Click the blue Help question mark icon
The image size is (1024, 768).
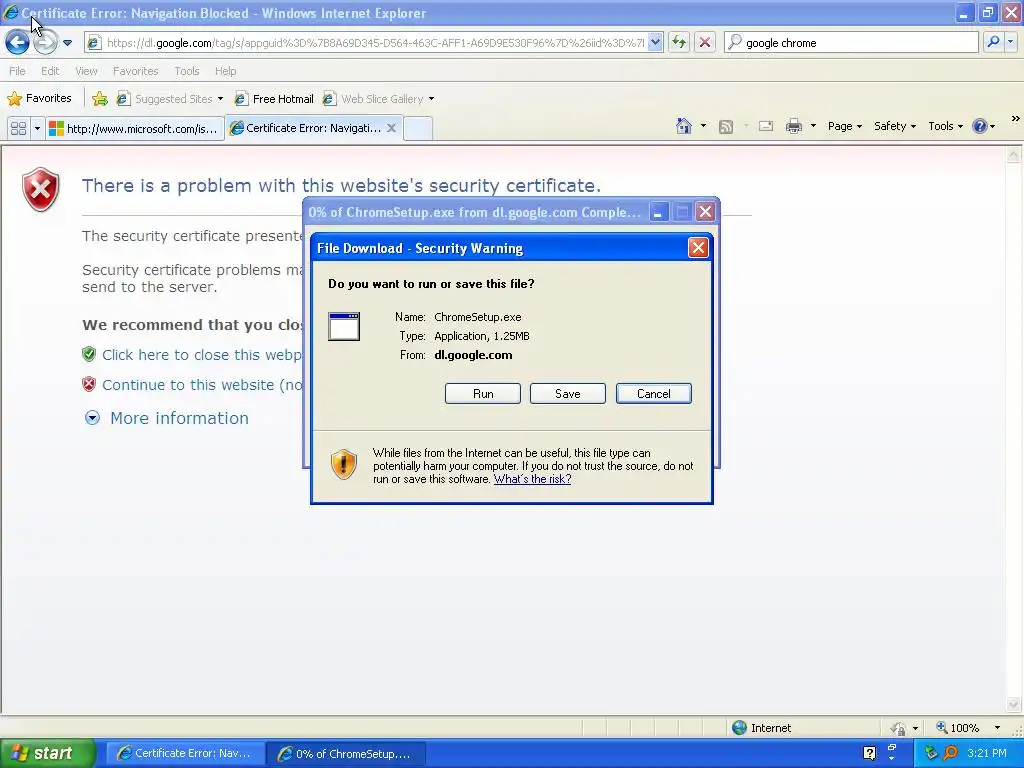tap(980, 126)
